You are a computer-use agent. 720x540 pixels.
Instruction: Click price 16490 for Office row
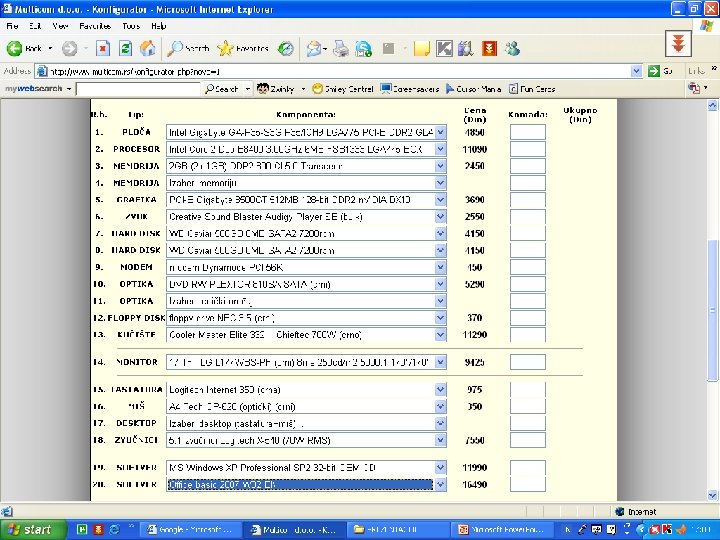[475, 484]
